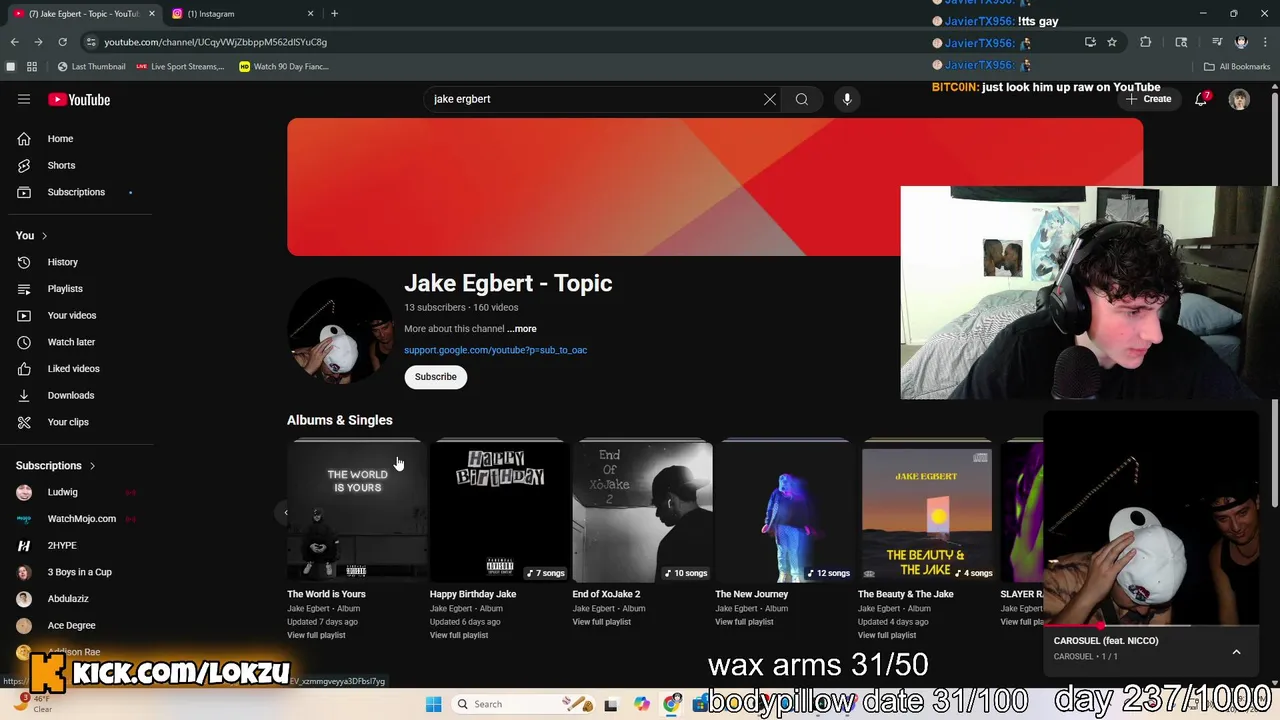Viewport: 1280px width, 720px height.
Task: Close the Jake Egbert YouTube tab
Action: pyautogui.click(x=152, y=14)
